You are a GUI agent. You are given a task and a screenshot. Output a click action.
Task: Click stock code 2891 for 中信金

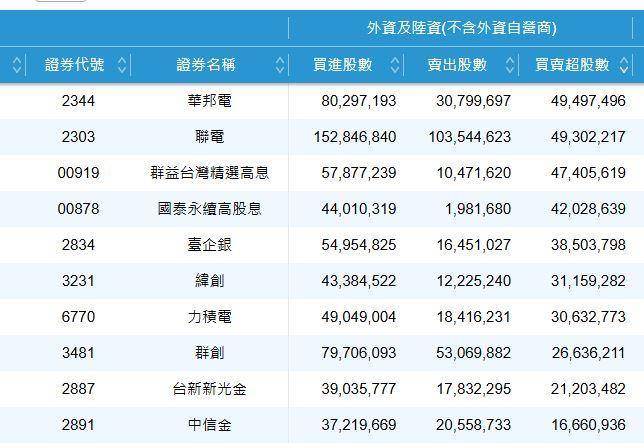pos(78,425)
